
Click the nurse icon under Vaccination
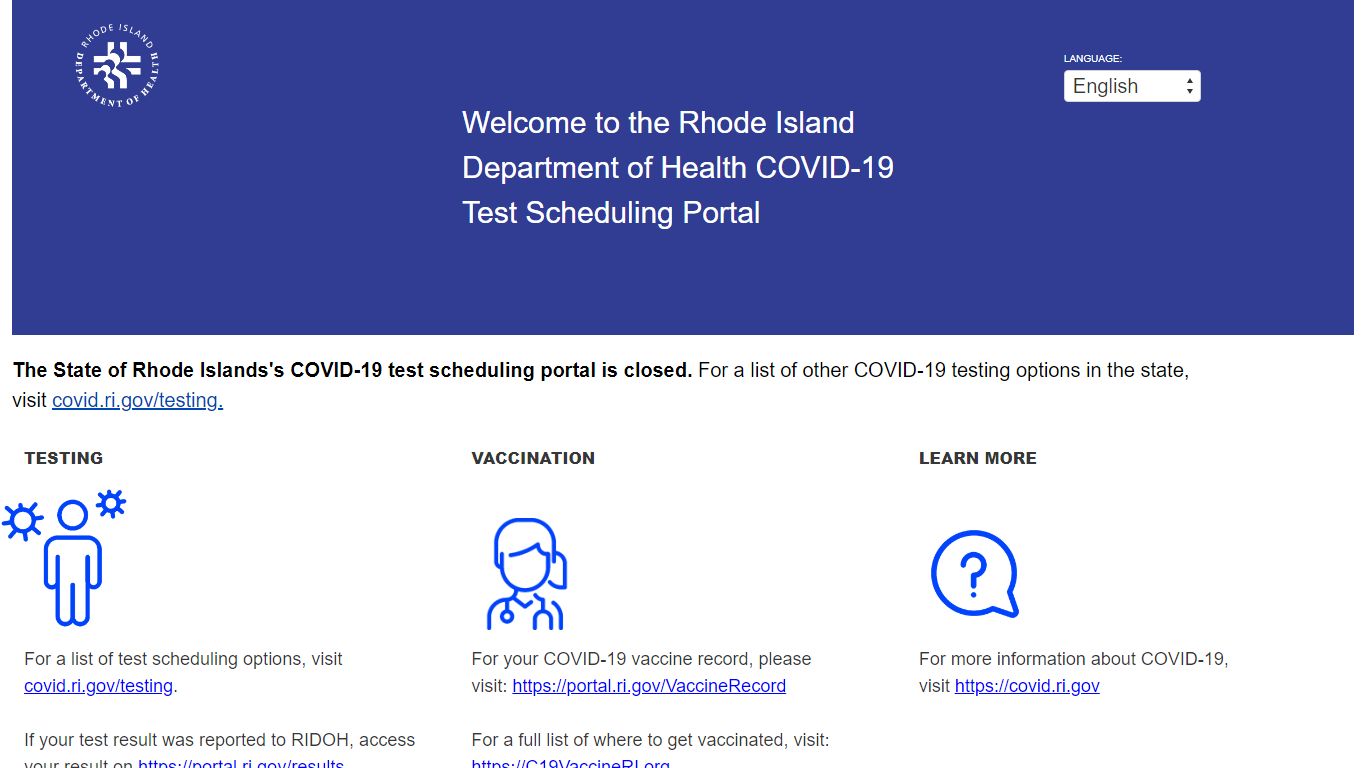tap(526, 574)
